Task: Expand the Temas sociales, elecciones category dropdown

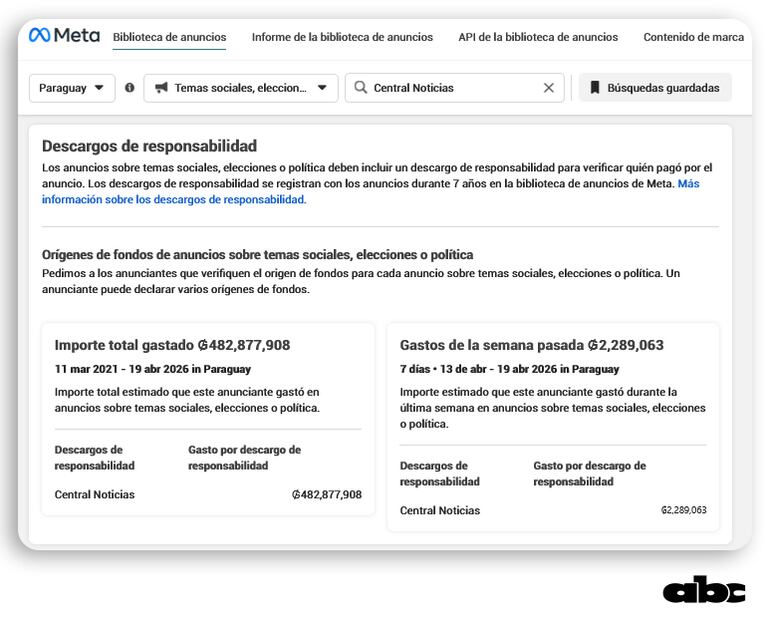Action: click(x=241, y=88)
